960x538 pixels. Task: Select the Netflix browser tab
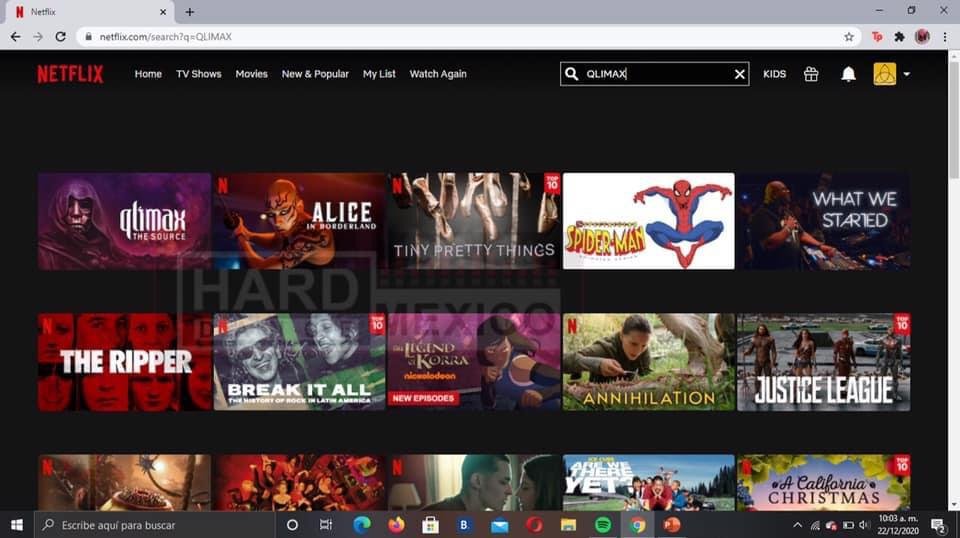[x=89, y=12]
